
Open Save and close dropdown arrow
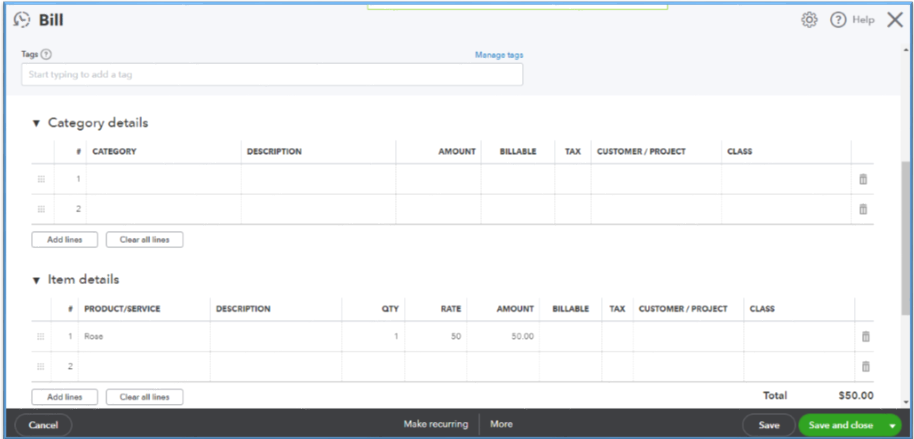pos(892,425)
